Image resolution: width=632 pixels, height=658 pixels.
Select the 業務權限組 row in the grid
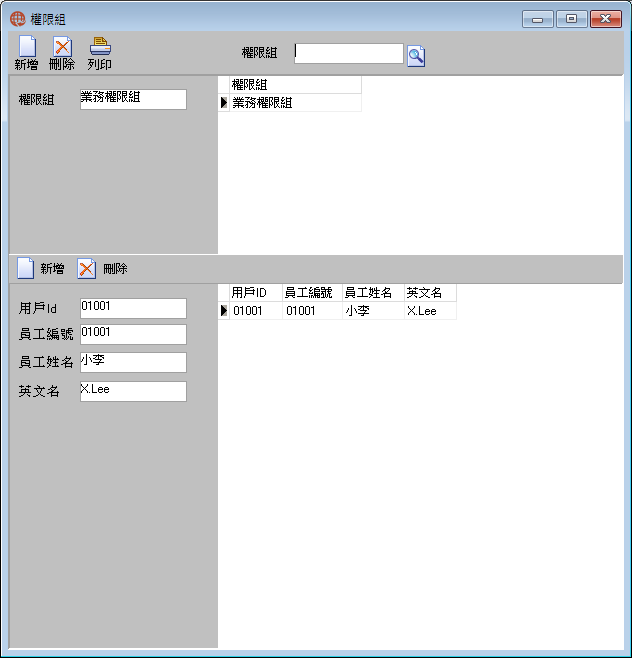pos(295,103)
